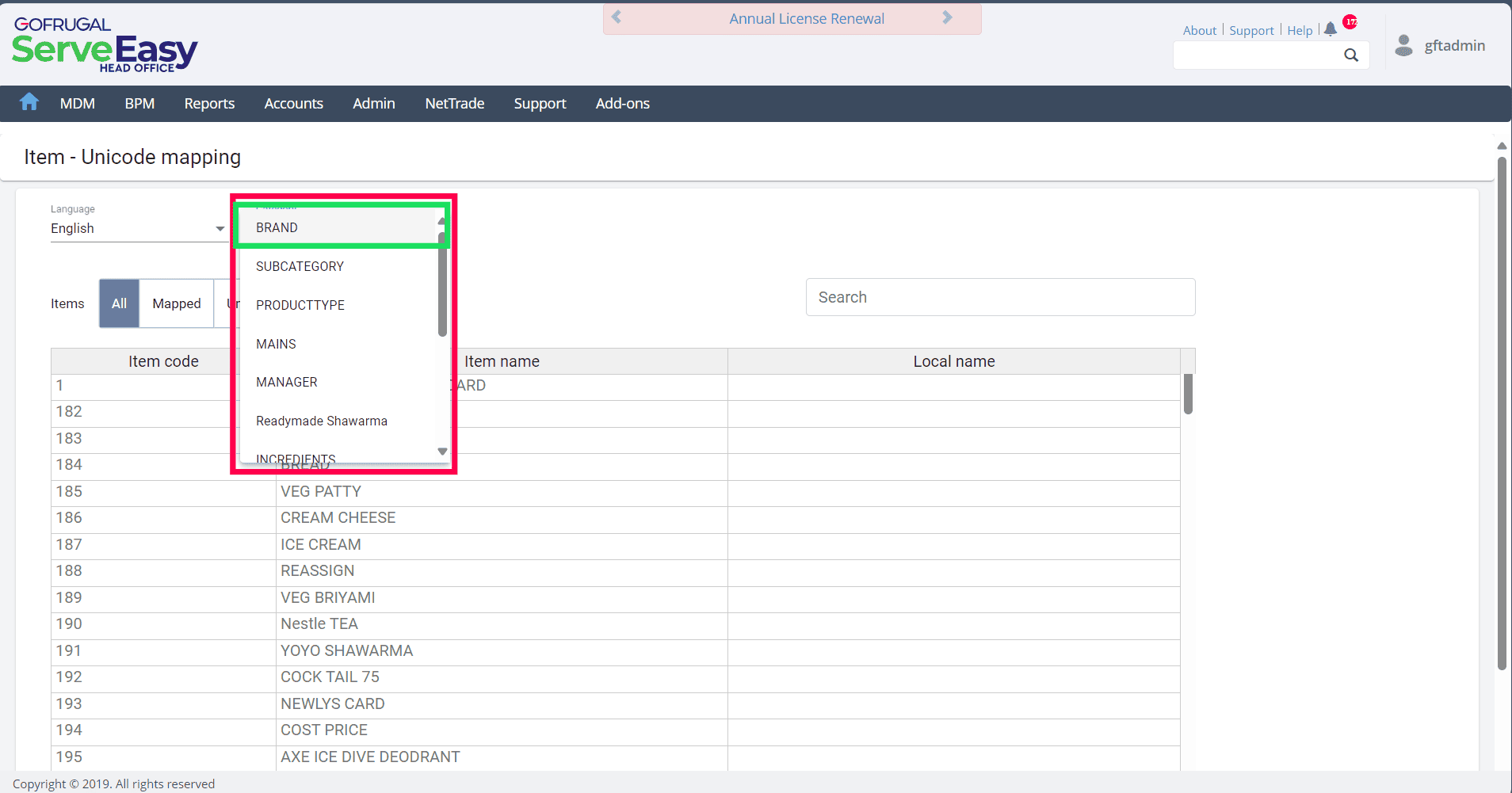Open the notification bell icon
Screen dimensions: 1512x793
1331,29
